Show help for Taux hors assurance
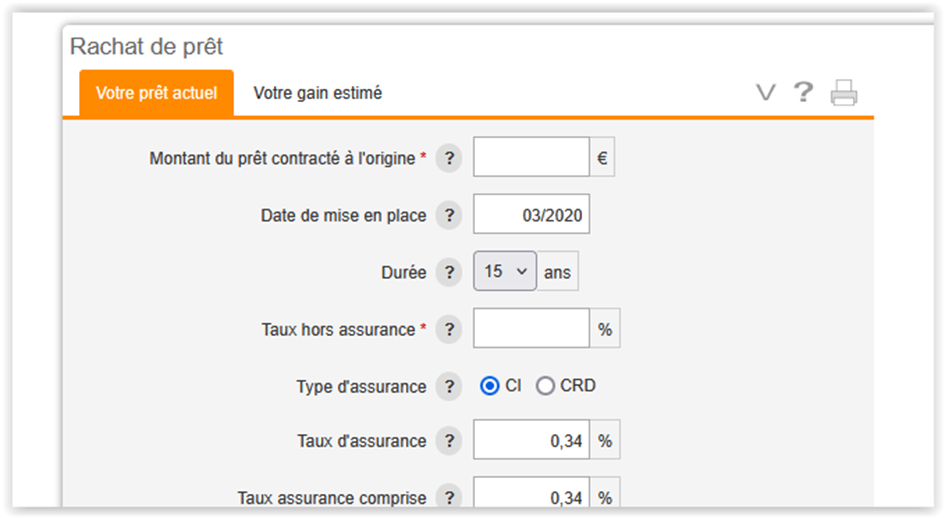This screenshot has width=945, height=518. (449, 329)
